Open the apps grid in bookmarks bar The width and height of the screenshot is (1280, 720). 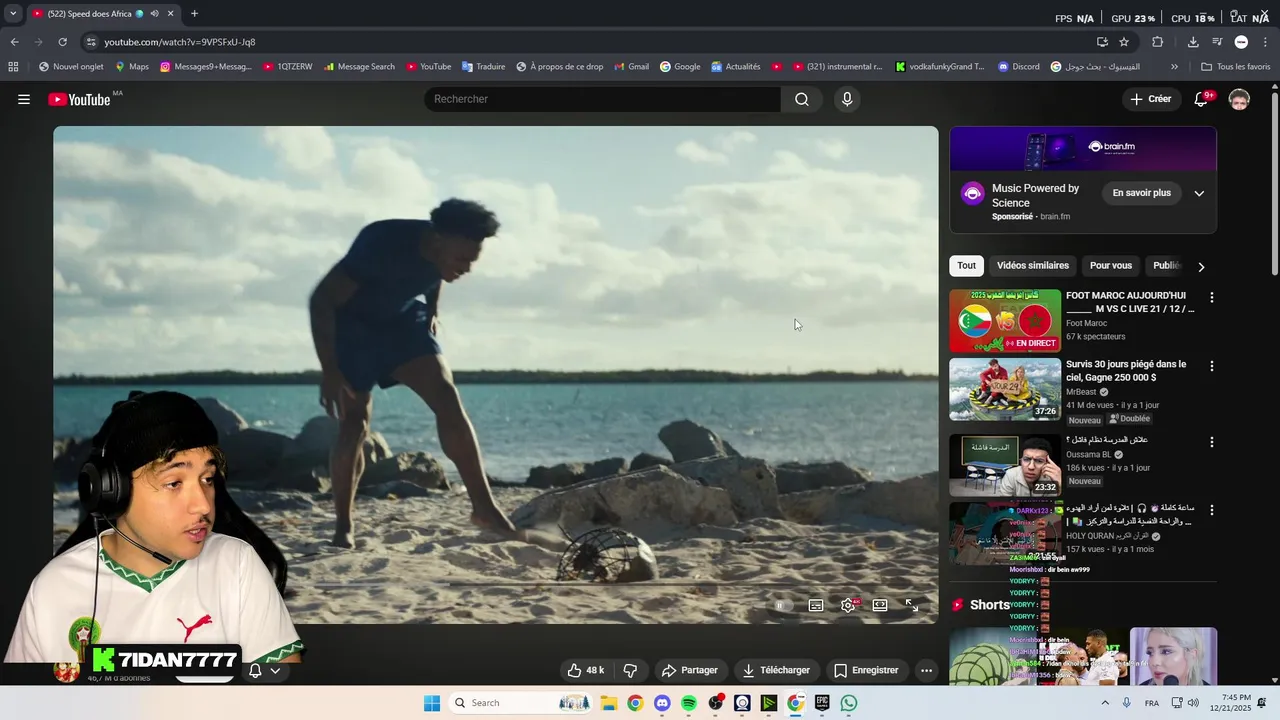click(13, 67)
